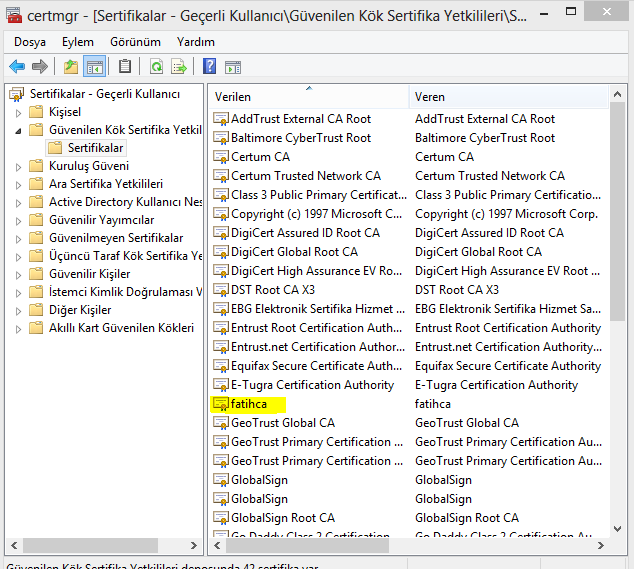Click the GeoTrust Global CA icon

(221, 423)
